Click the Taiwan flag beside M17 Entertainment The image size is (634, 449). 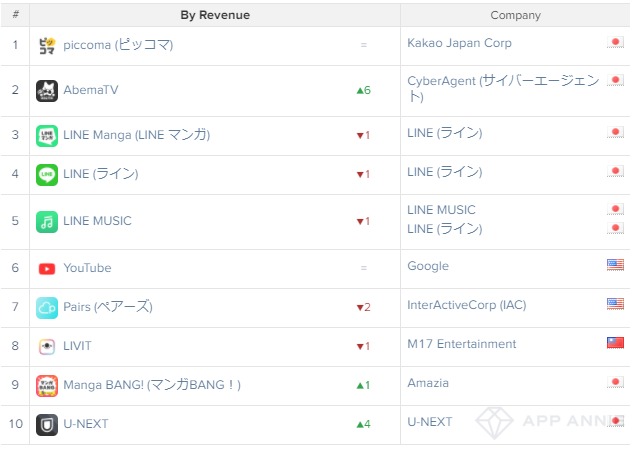(x=615, y=343)
